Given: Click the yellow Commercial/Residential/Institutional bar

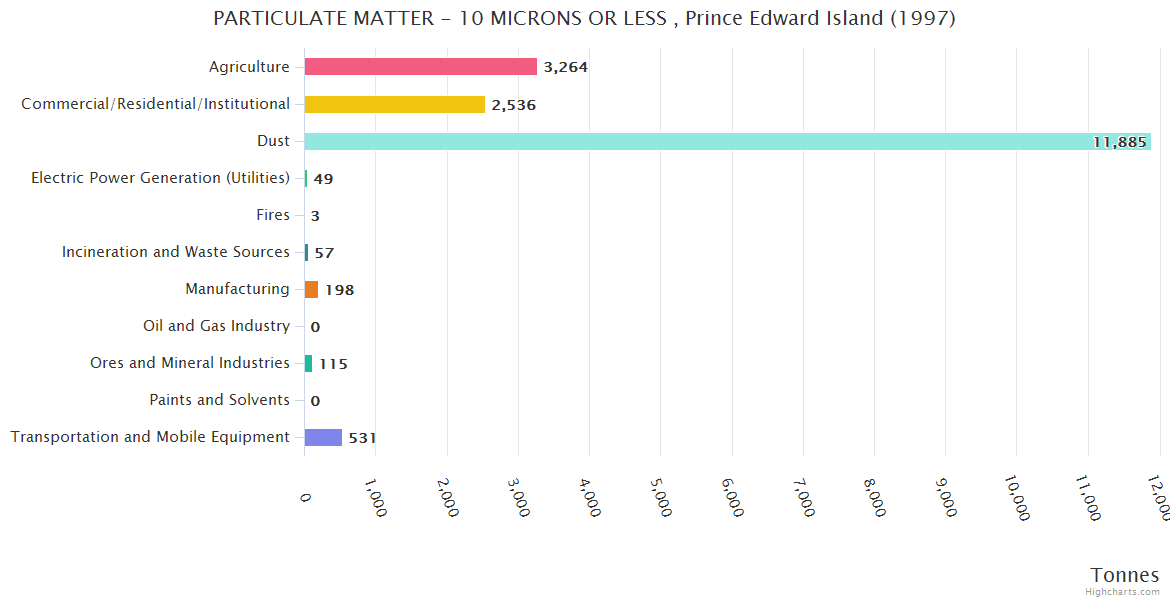Looking at the screenshot, I should (x=394, y=104).
